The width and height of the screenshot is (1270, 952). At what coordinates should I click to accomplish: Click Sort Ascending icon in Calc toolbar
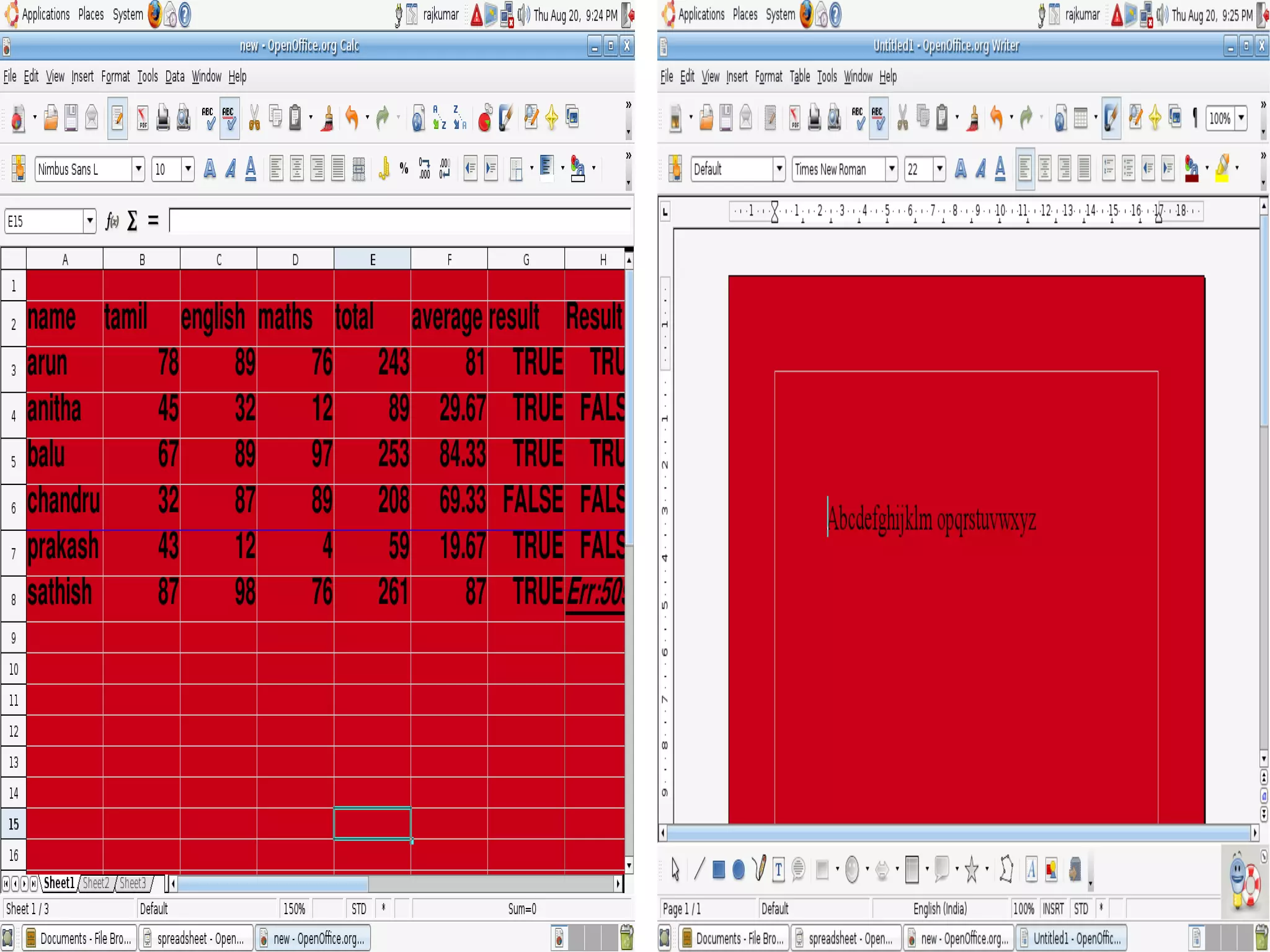[x=439, y=117]
